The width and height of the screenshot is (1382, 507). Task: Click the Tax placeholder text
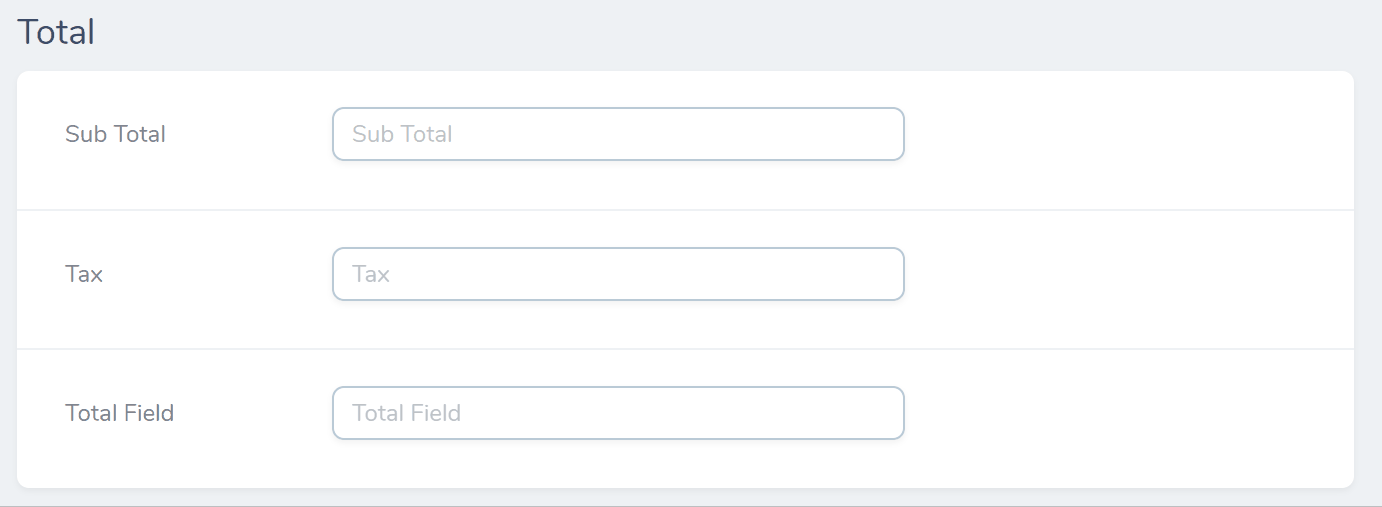pyautogui.click(x=371, y=274)
